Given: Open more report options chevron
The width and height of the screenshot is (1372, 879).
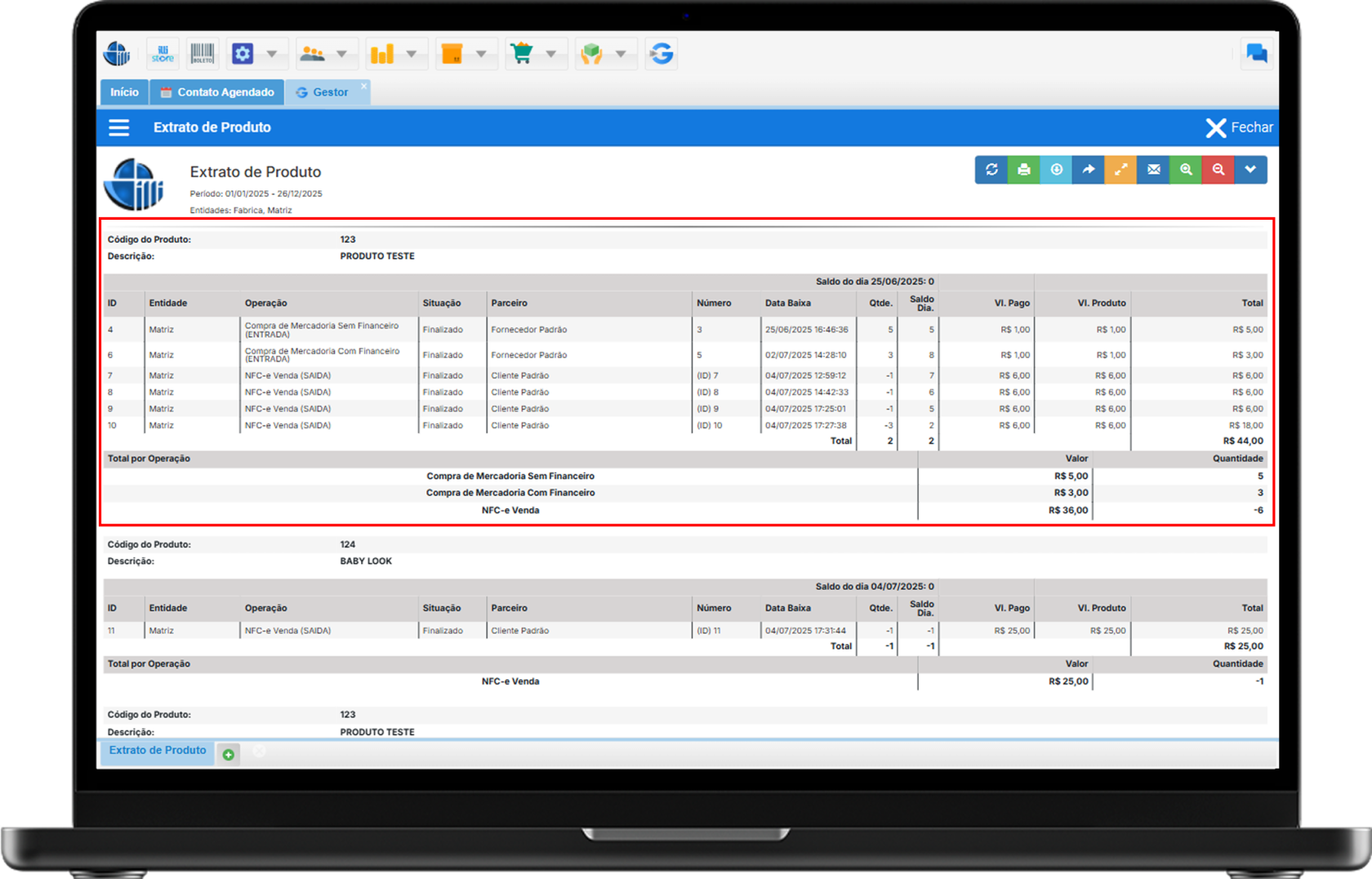Looking at the screenshot, I should pyautogui.click(x=1250, y=170).
